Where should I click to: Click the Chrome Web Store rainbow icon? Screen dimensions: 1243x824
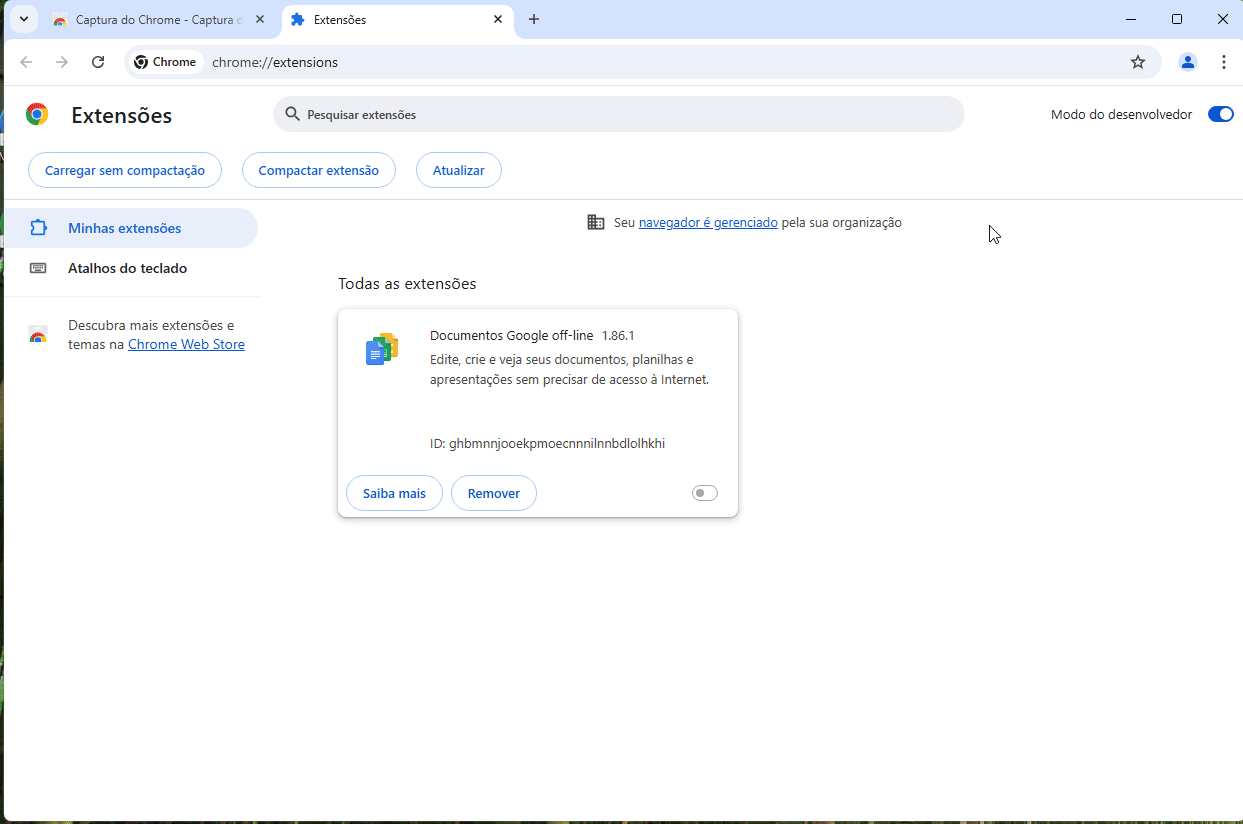[x=38, y=335]
